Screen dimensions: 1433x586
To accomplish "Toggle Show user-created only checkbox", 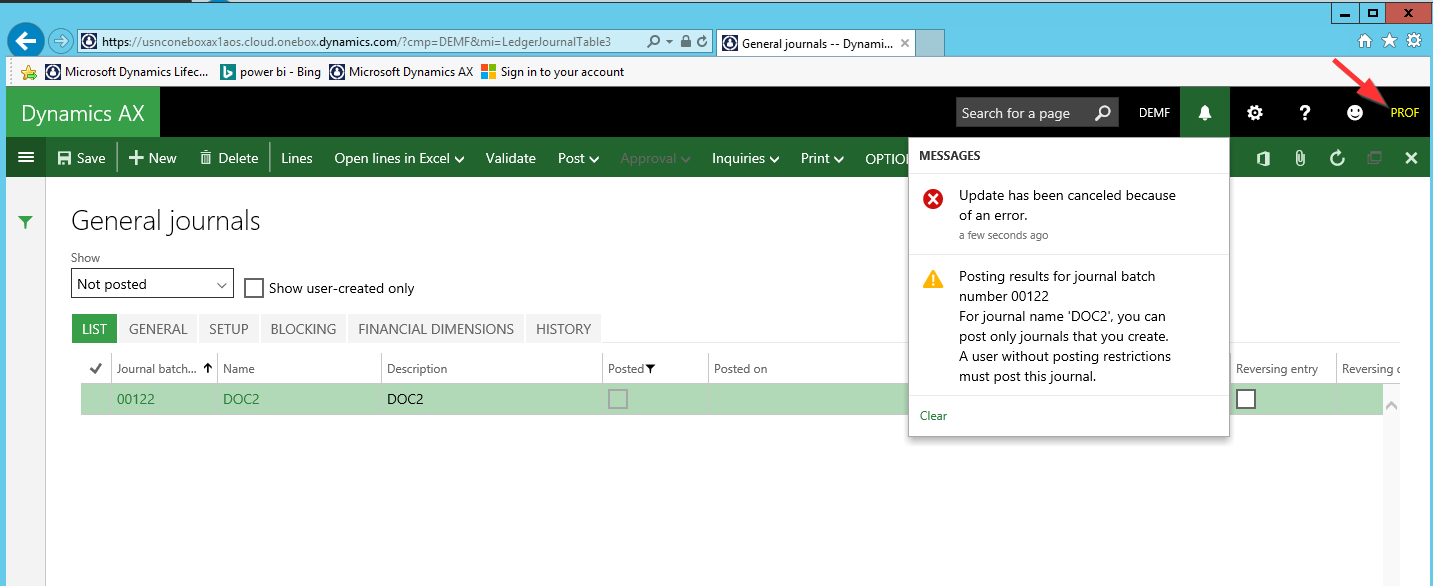I will tap(254, 288).
